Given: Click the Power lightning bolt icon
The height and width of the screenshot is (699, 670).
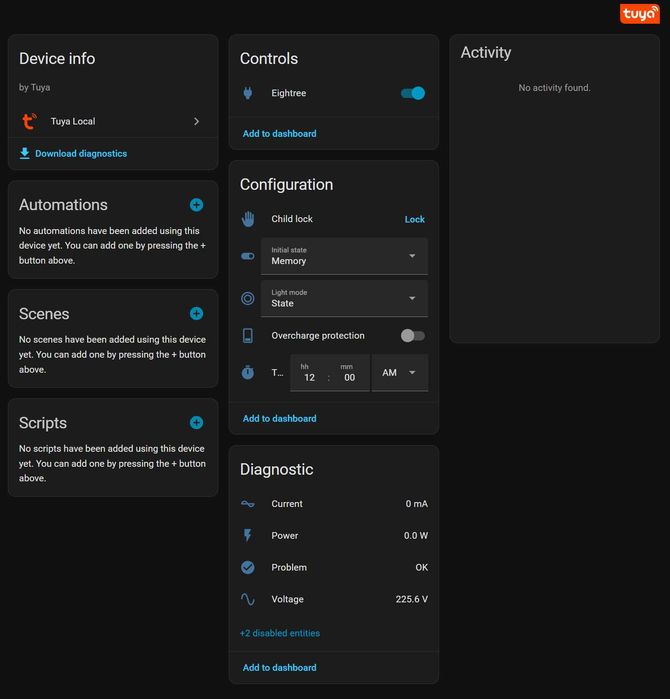Looking at the screenshot, I should pos(248,535).
